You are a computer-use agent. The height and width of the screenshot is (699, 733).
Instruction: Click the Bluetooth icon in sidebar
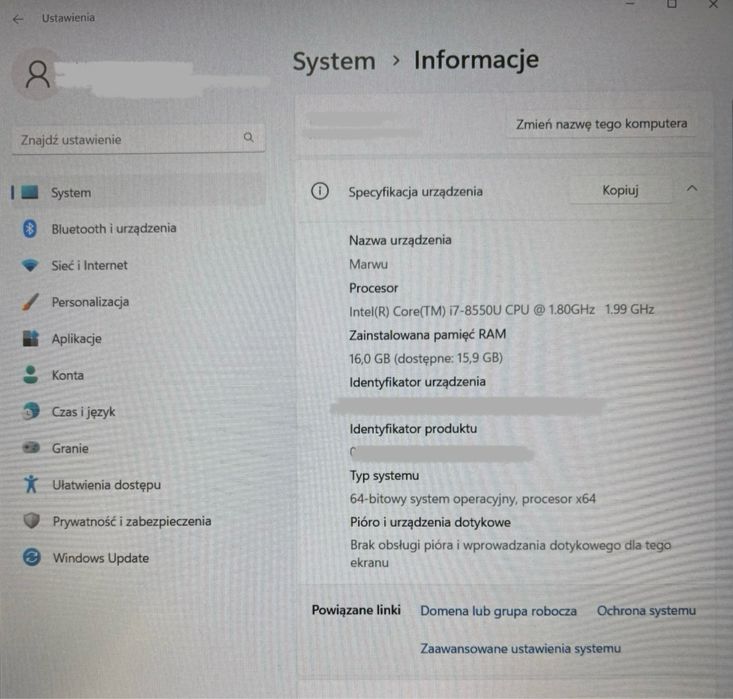click(30, 229)
